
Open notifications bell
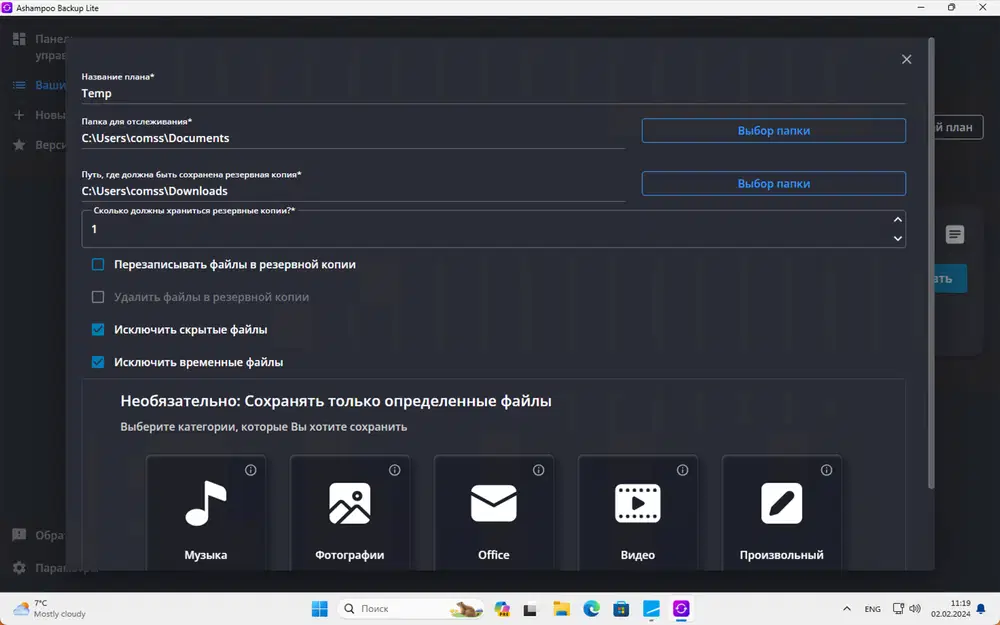(981, 609)
